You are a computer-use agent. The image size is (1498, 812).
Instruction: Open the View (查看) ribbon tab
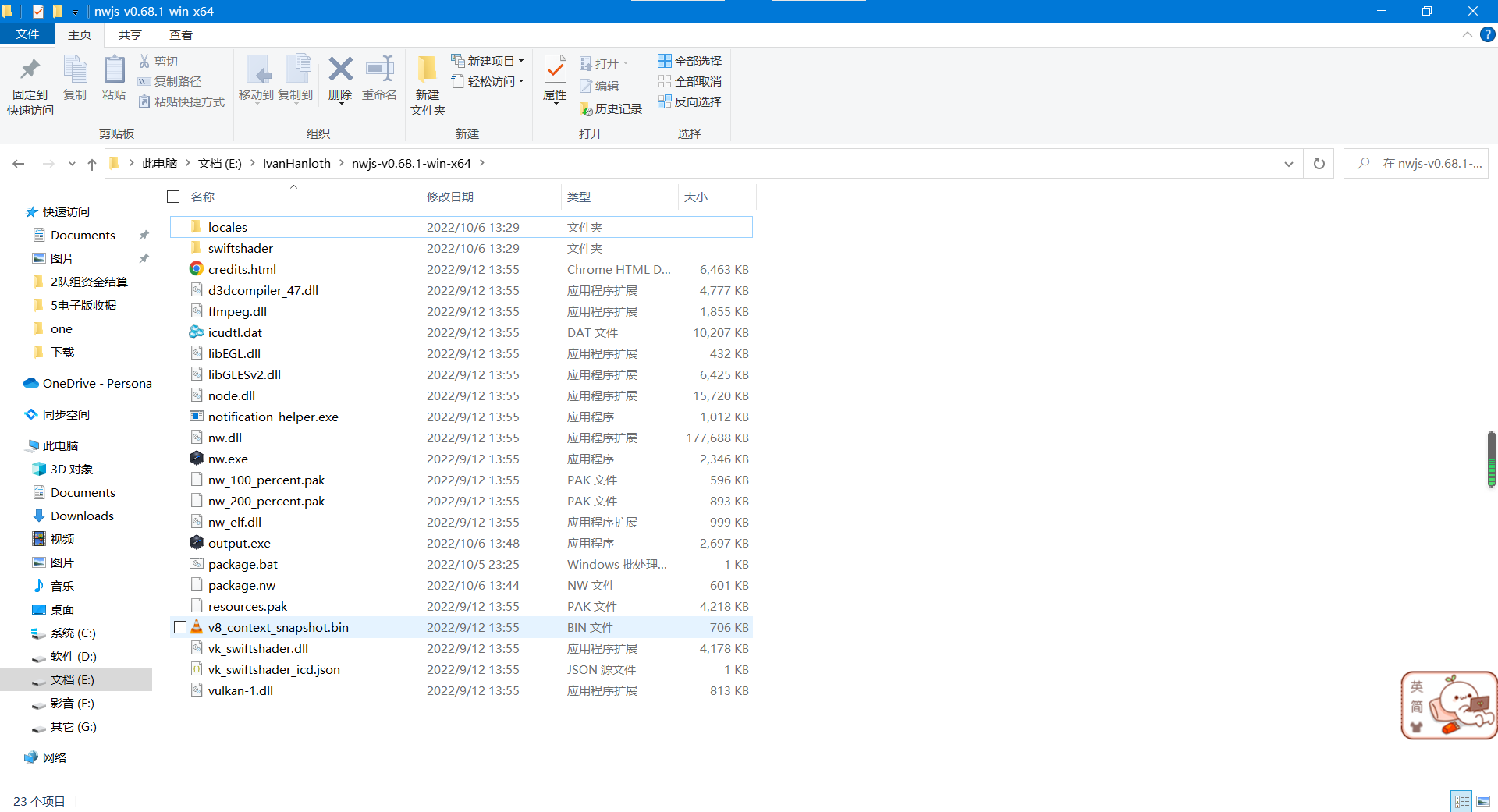click(180, 34)
